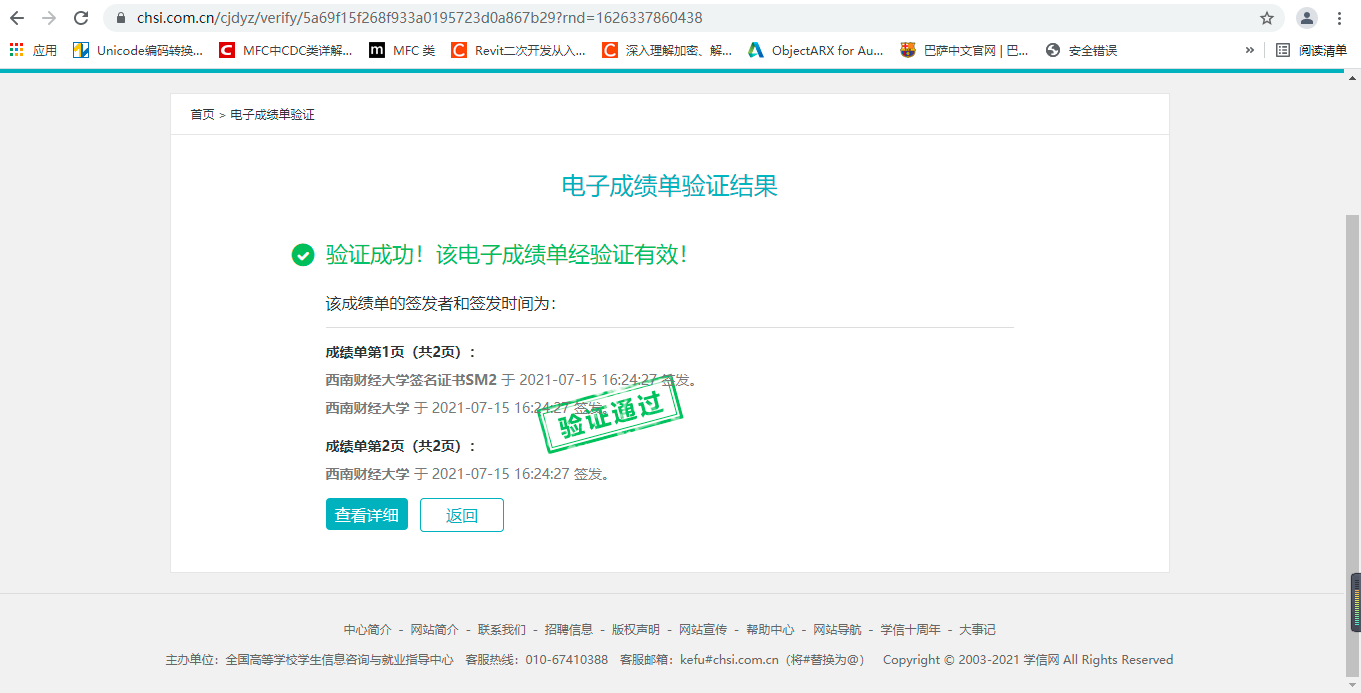The height and width of the screenshot is (693, 1361).
Task: Click kefu#chsi.com.cn email text
Action: click(729, 660)
